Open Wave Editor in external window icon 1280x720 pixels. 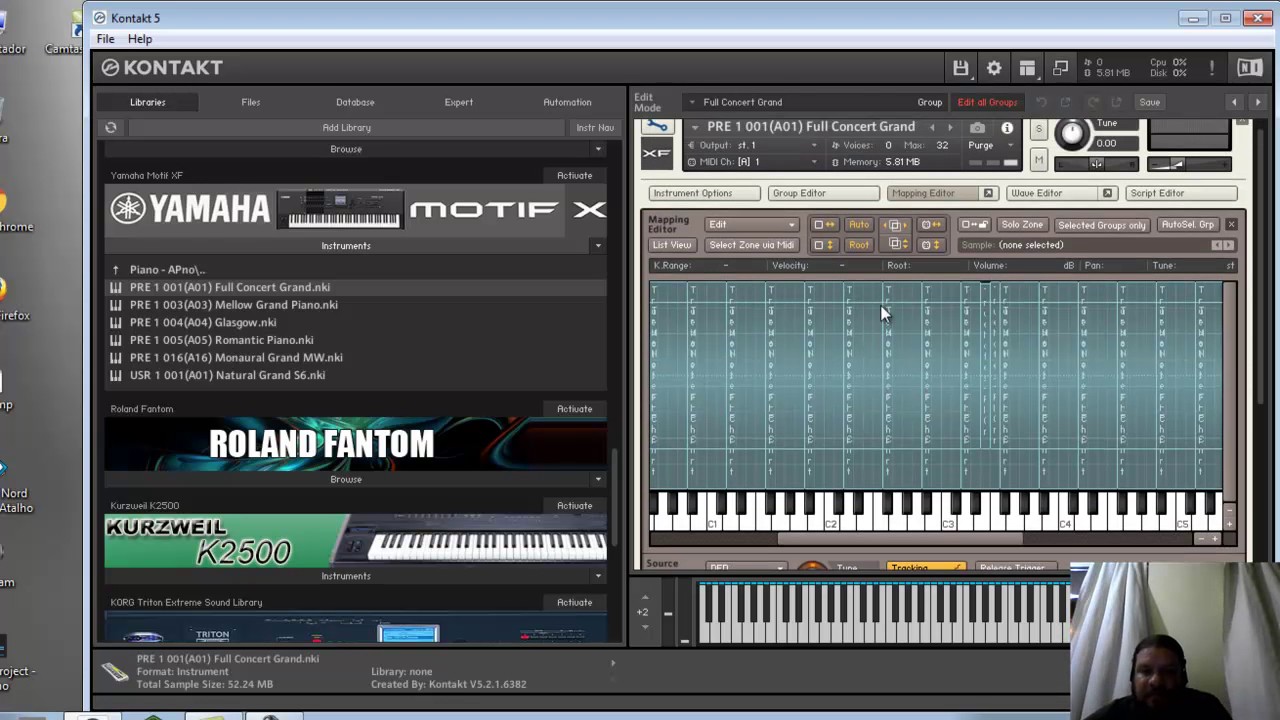[x=1107, y=193]
